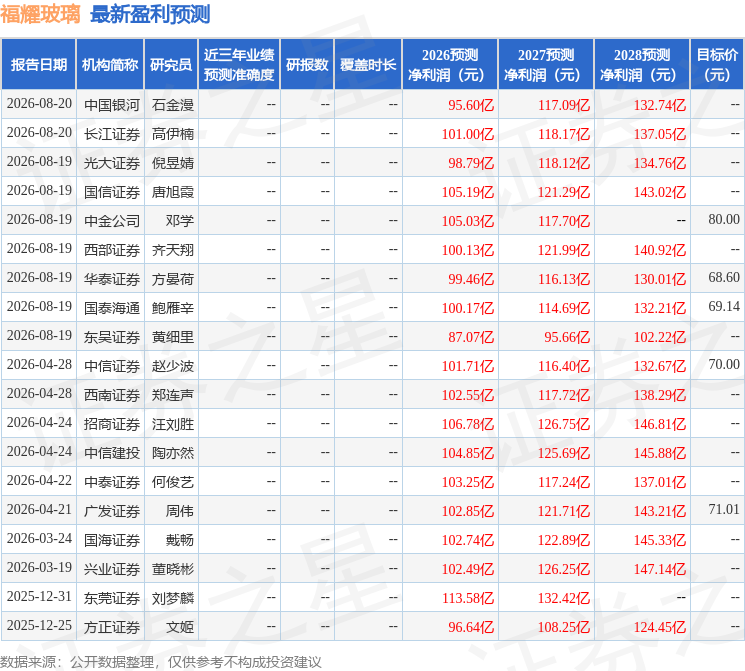Select the 中泰证券 institution cell

click(112, 481)
